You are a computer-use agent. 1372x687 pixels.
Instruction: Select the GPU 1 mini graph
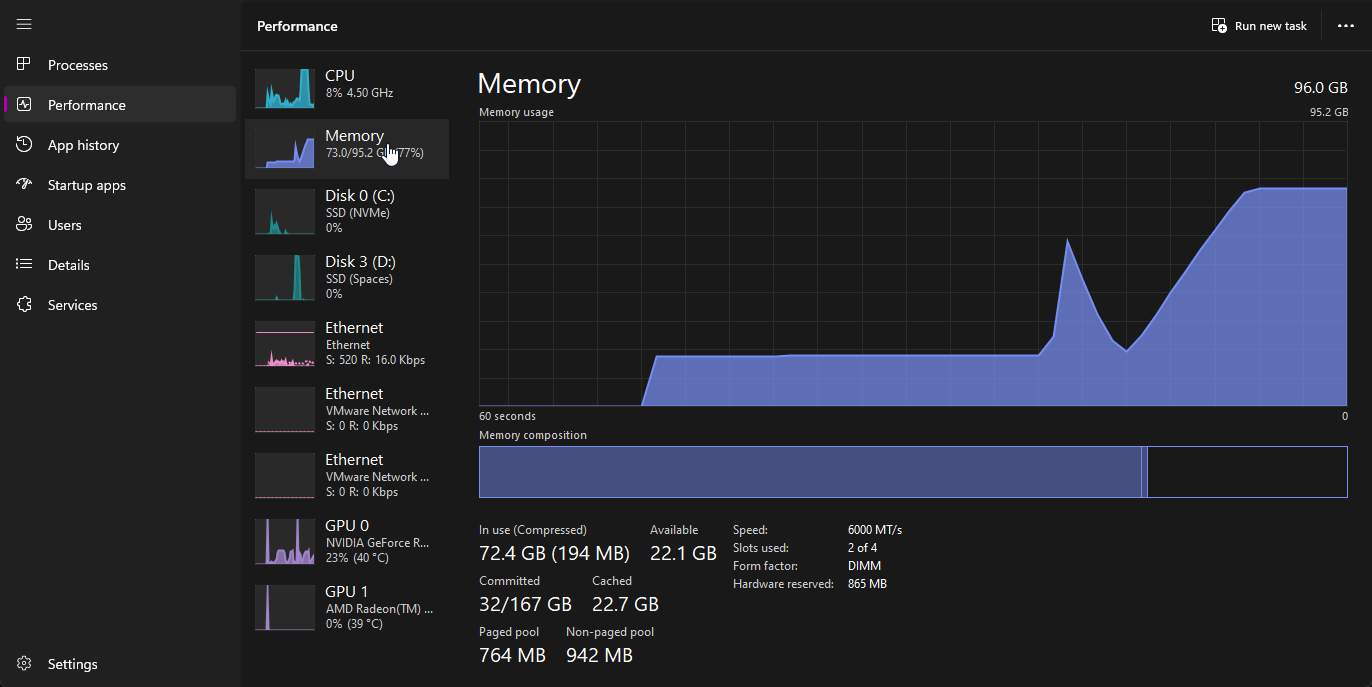285,607
